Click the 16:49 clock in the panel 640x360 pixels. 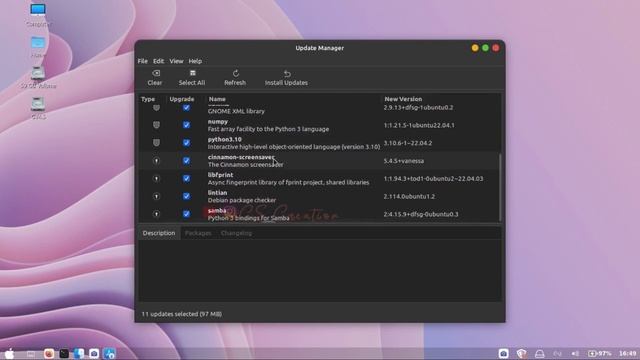click(628, 353)
